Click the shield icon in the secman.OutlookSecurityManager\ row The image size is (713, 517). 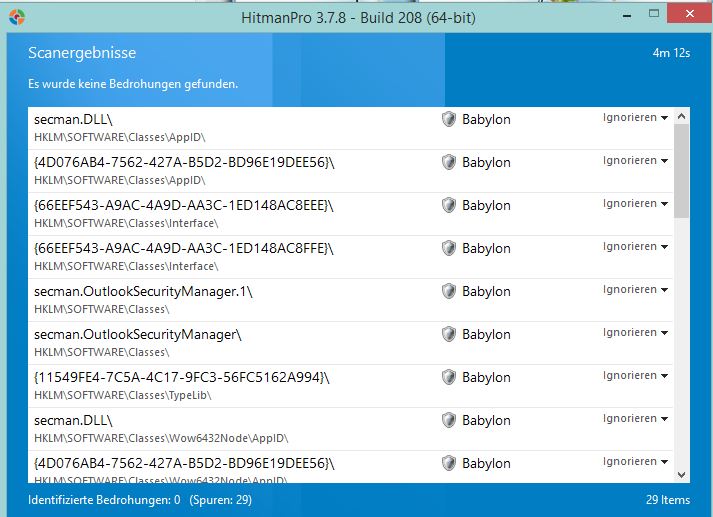click(x=449, y=334)
